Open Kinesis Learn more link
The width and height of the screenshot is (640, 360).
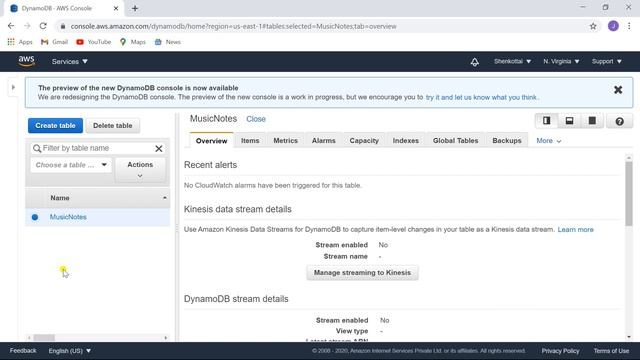tap(576, 229)
